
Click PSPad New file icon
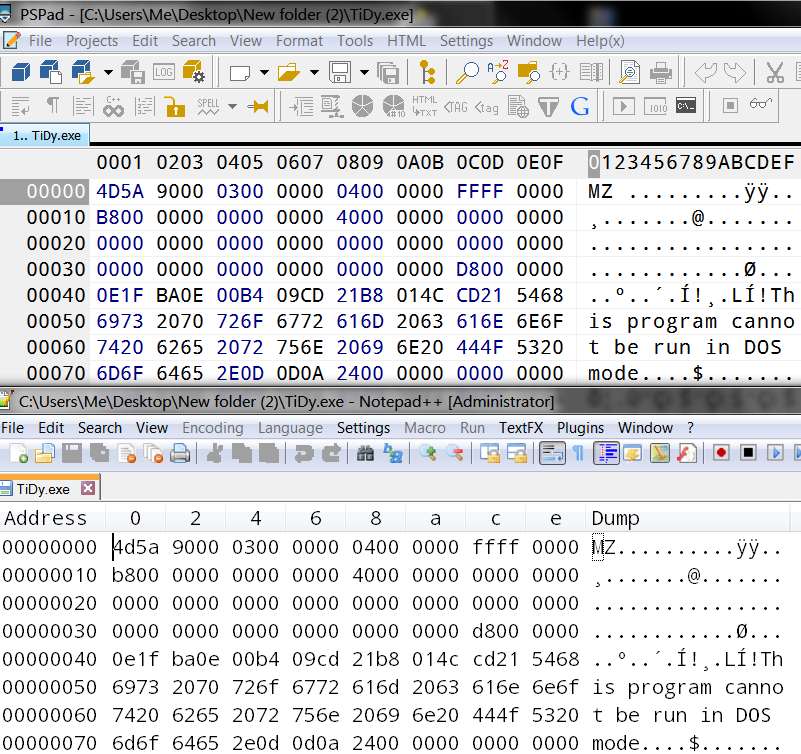pos(240,73)
